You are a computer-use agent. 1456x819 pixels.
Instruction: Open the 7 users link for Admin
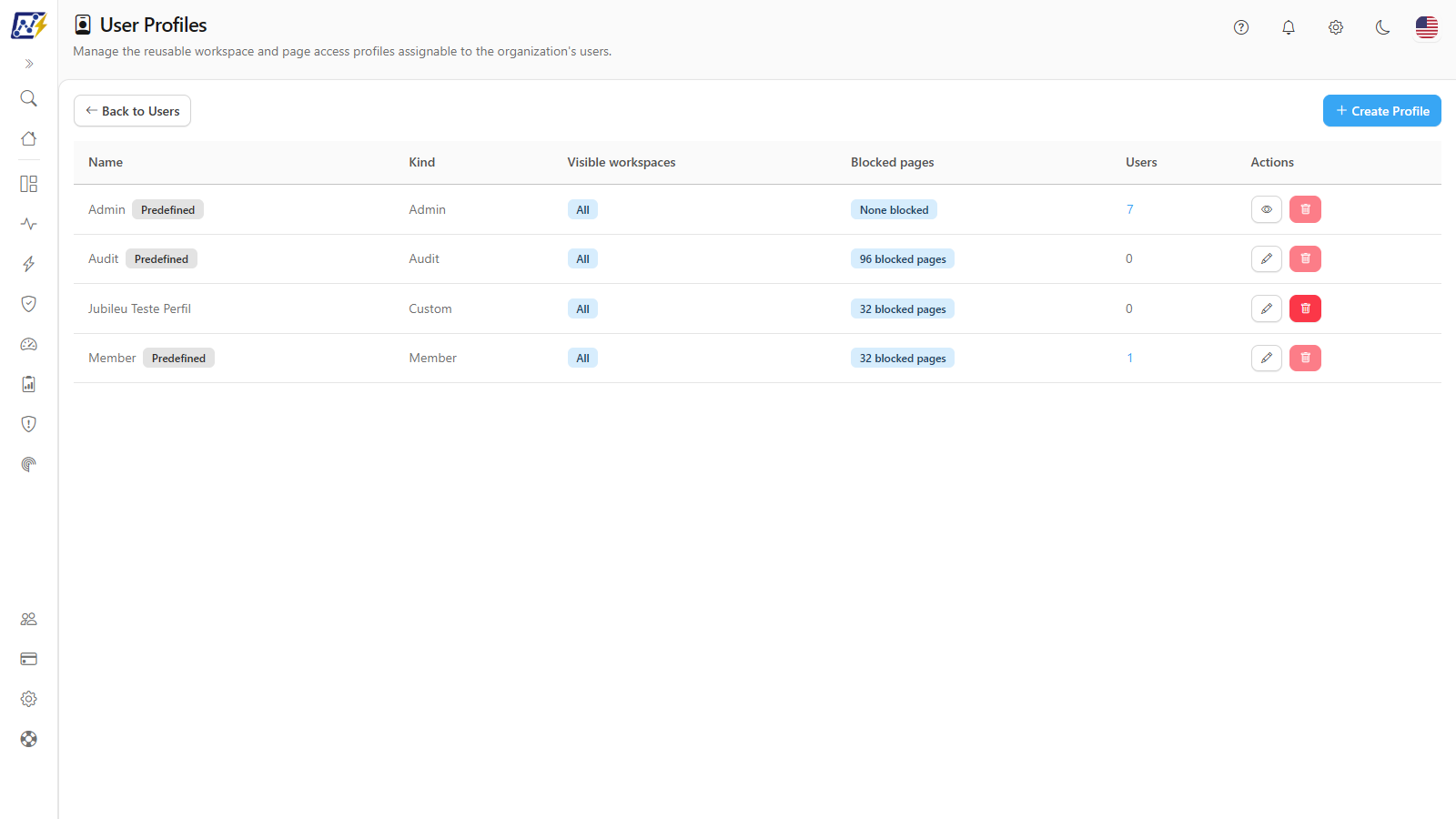click(x=1130, y=209)
